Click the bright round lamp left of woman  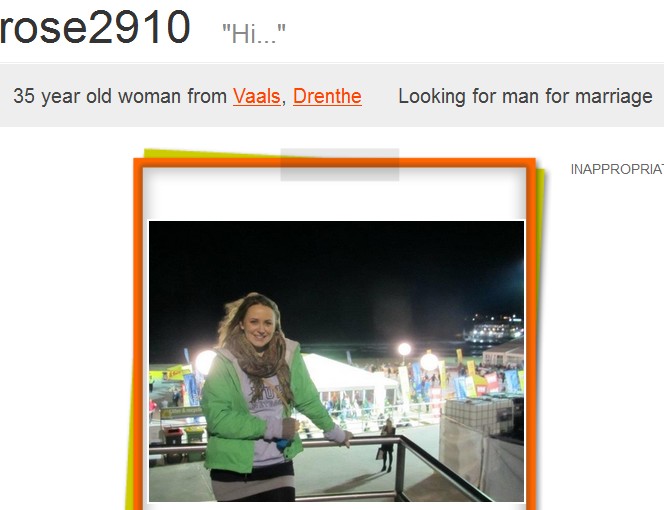205,363
